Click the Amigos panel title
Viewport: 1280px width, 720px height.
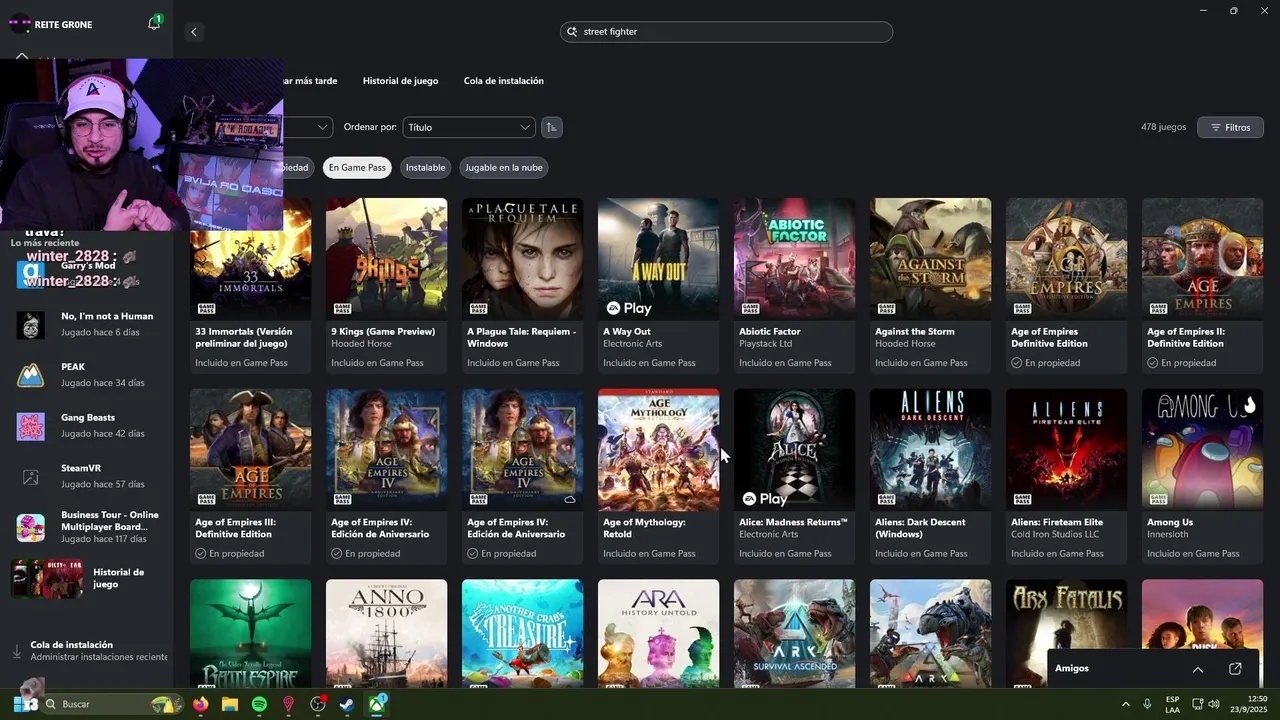(1072, 669)
